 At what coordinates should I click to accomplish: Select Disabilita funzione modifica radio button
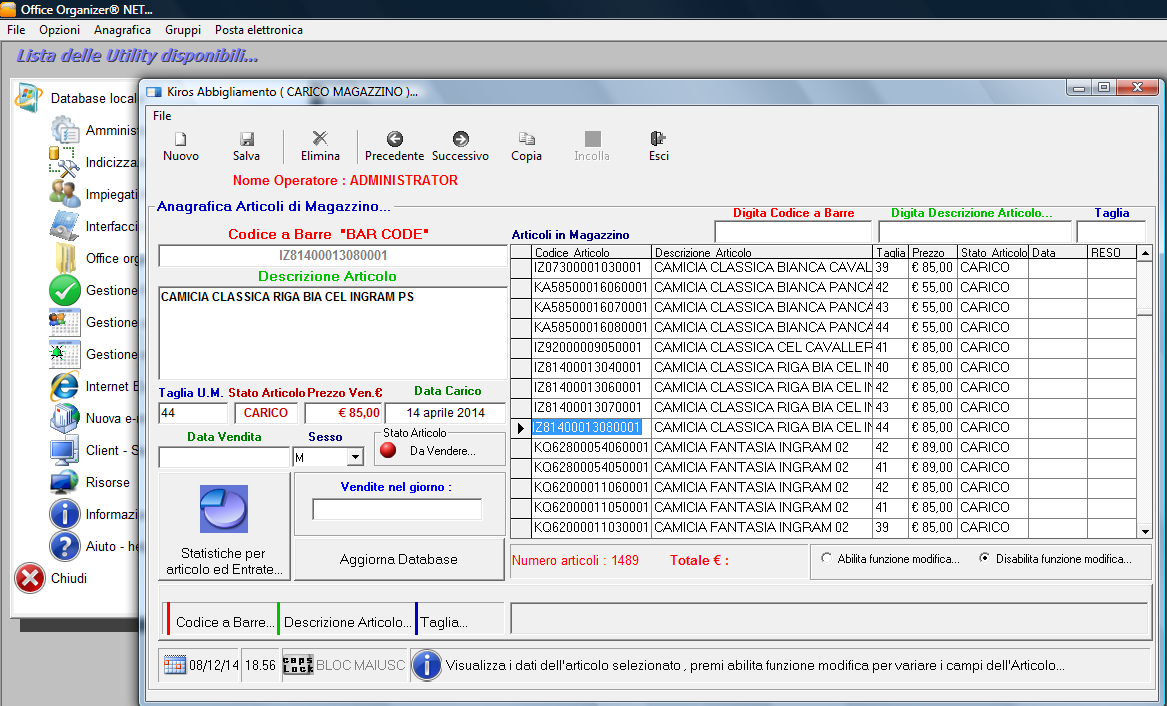pyautogui.click(x=985, y=558)
